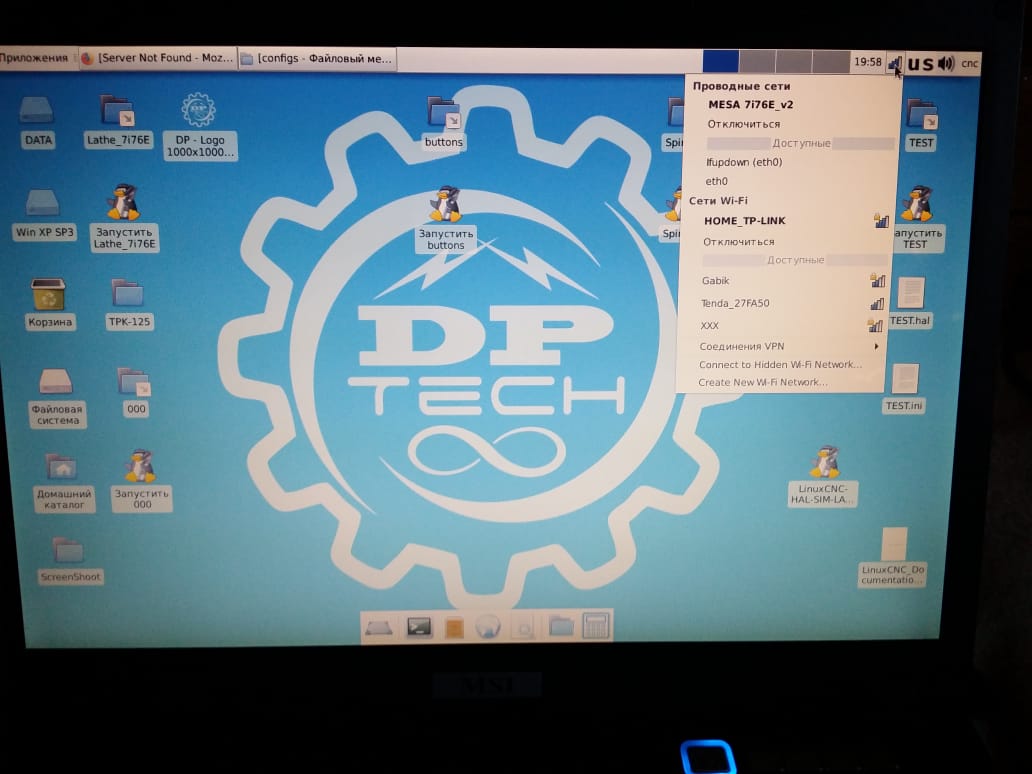This screenshot has width=1032, height=774.
Task: Switch to the configs Файловый менеджер window
Action: (317, 59)
